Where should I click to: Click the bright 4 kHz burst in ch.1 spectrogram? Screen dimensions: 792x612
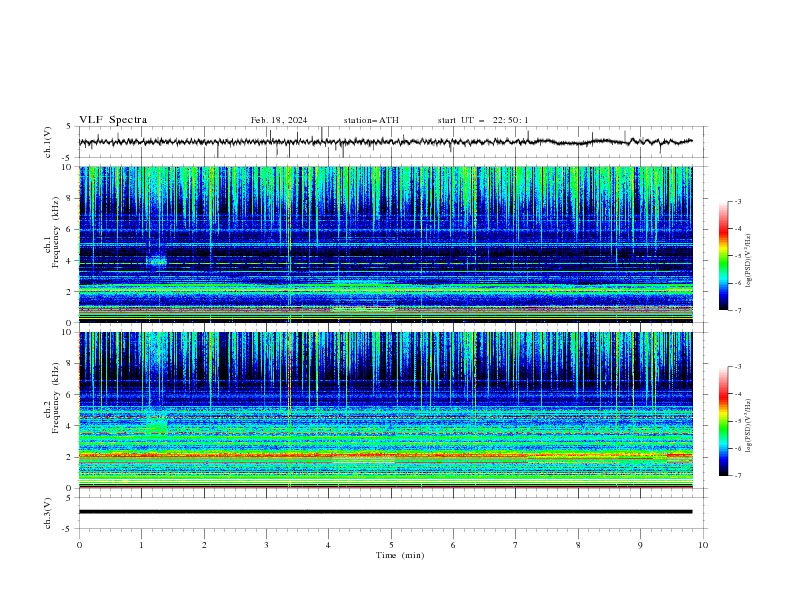(x=157, y=261)
